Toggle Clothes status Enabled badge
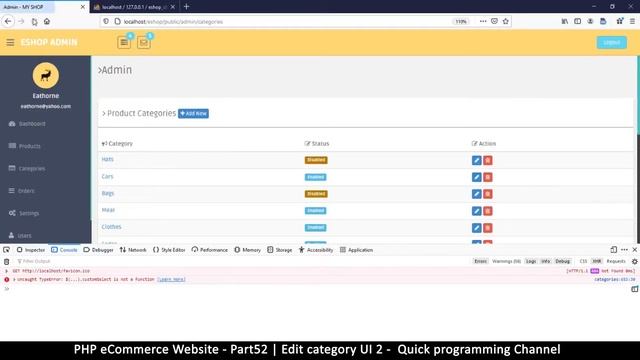 (316, 227)
